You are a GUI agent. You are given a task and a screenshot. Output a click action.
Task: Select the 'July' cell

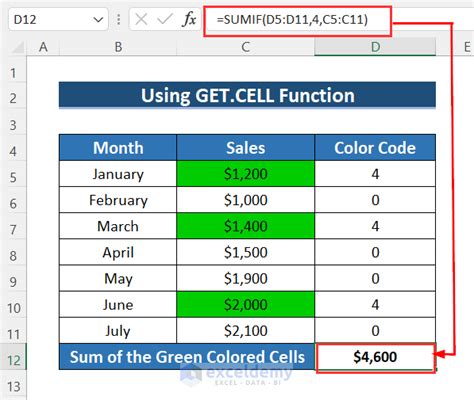(118, 331)
